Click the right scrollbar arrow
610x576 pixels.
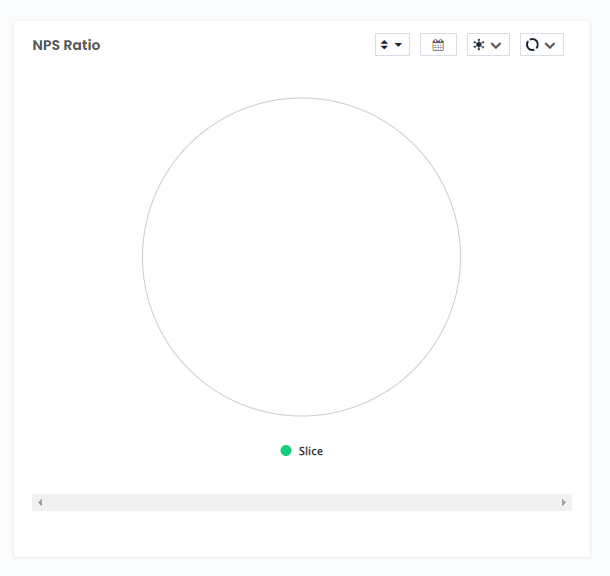click(x=564, y=502)
